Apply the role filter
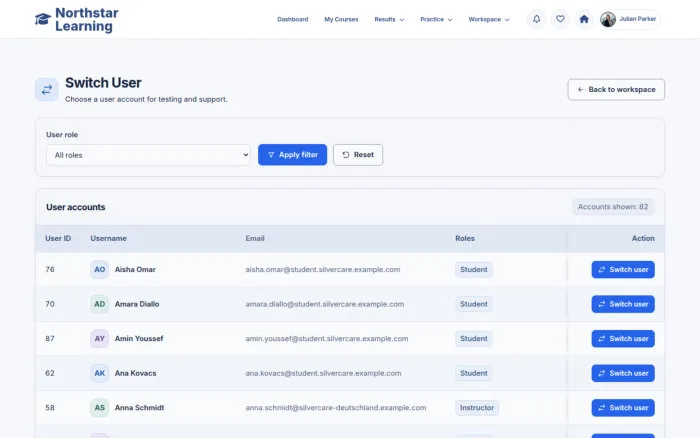The height and width of the screenshot is (438, 700). pos(292,155)
